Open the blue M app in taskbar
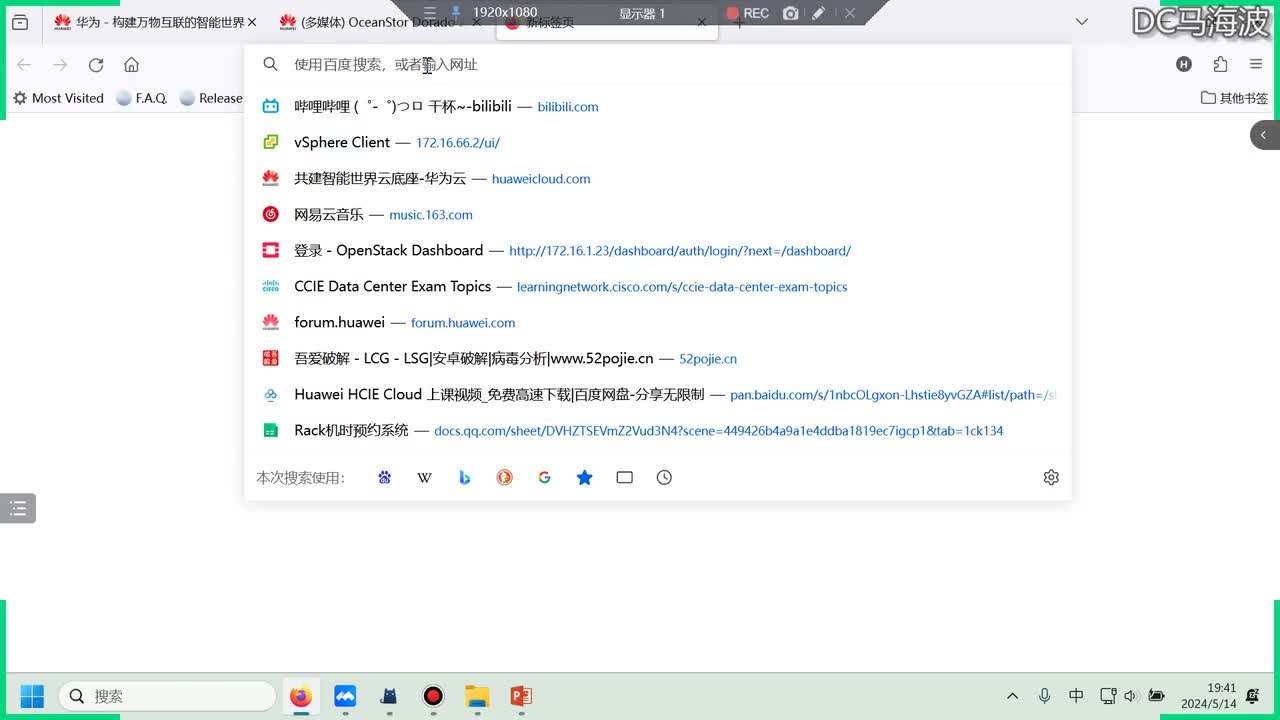Screen dimensions: 1280x720 tap(345, 696)
